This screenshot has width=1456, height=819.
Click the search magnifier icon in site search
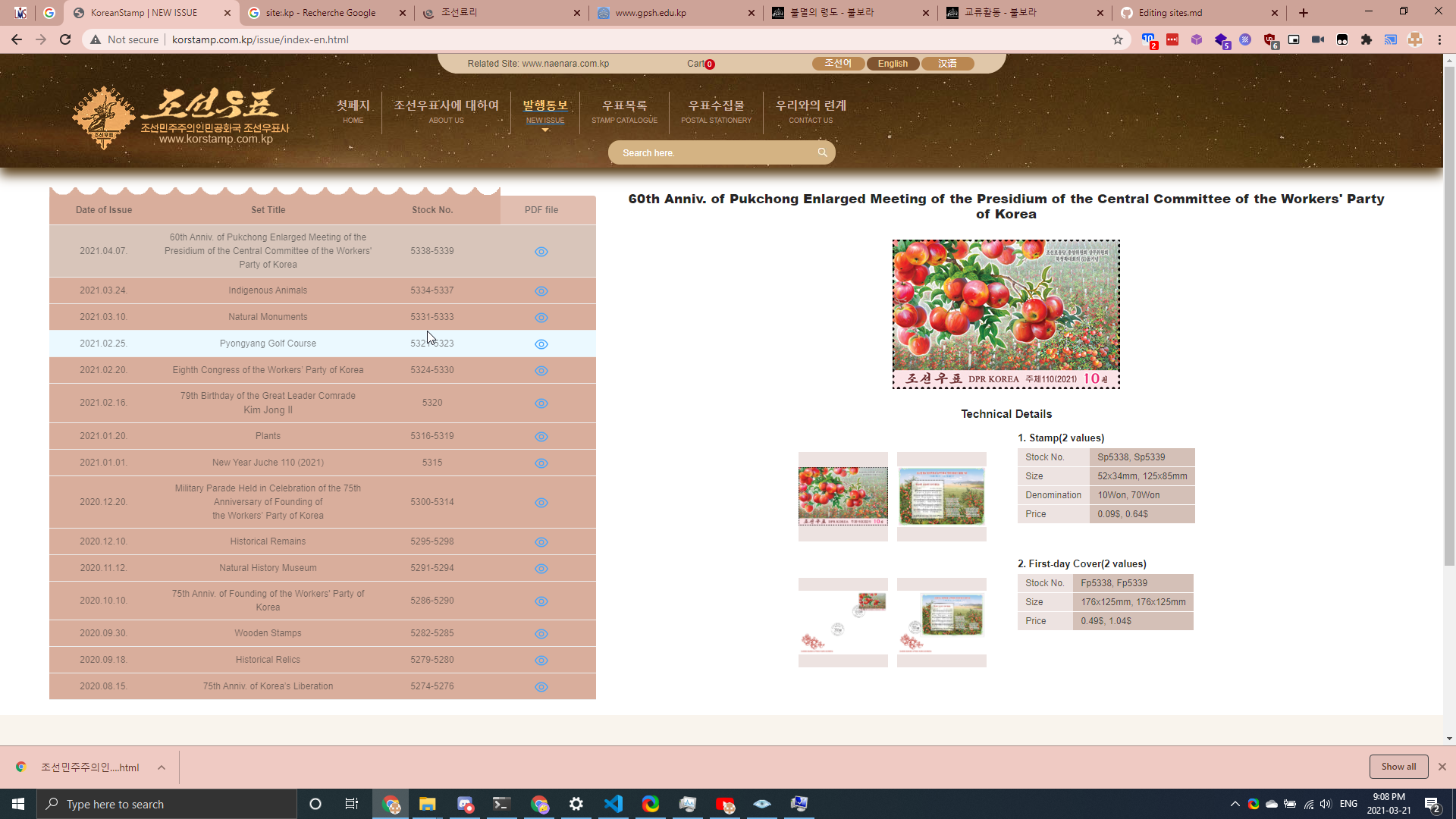822,152
